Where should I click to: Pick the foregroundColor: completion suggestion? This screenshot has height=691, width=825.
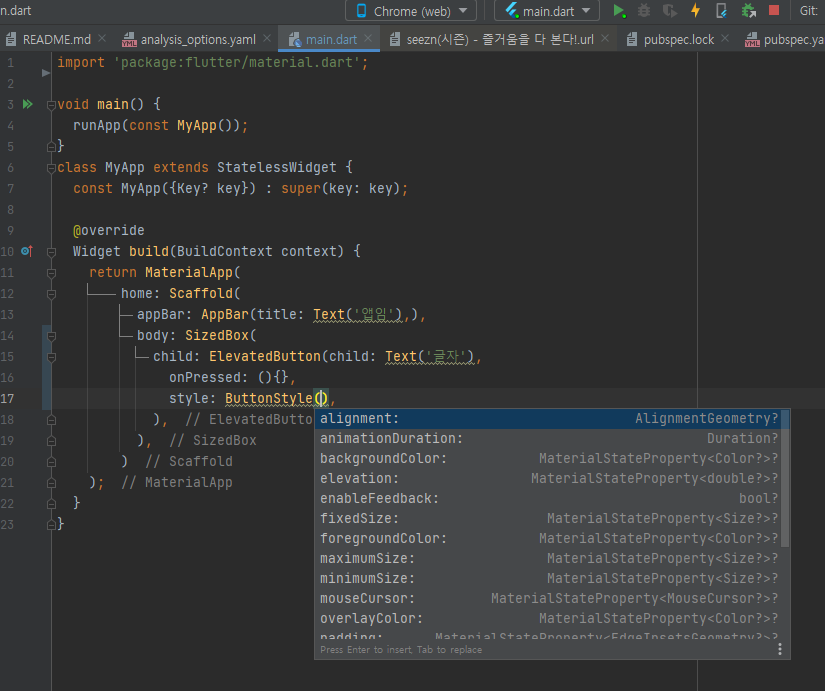548,538
